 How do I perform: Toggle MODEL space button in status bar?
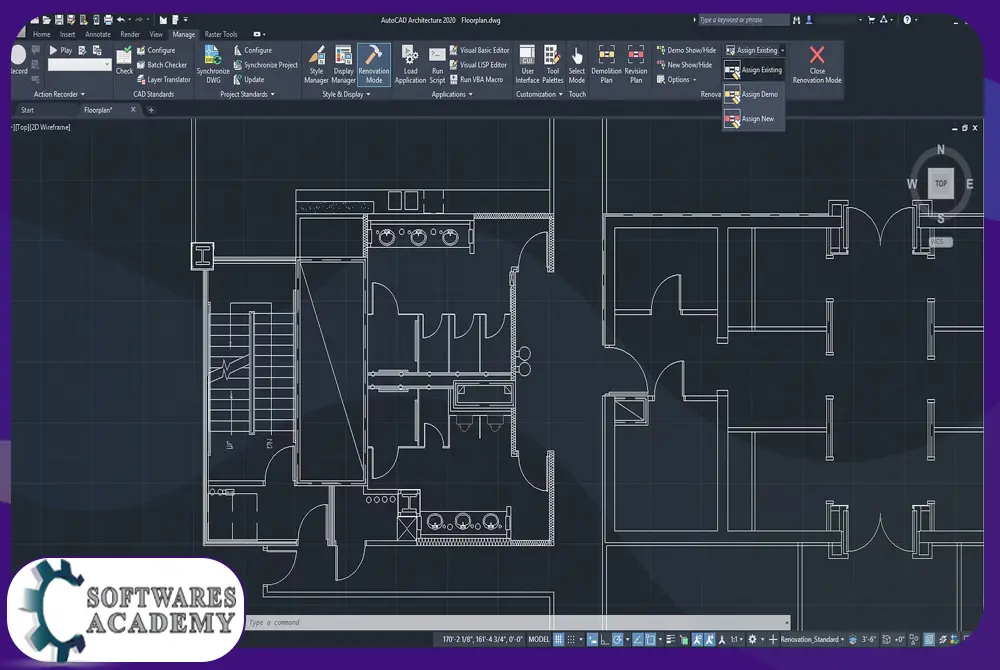point(539,639)
